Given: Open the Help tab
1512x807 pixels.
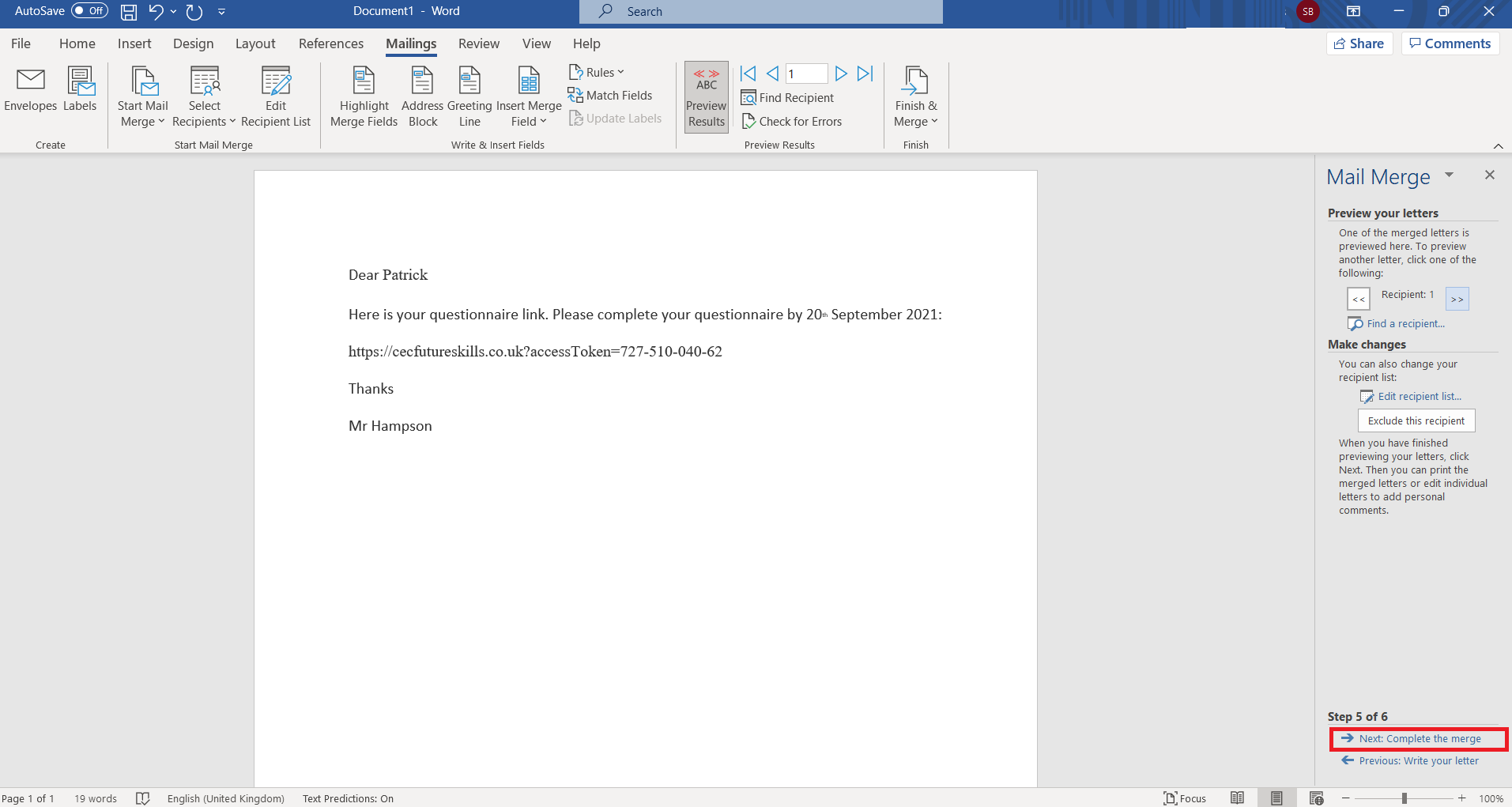Looking at the screenshot, I should [586, 43].
